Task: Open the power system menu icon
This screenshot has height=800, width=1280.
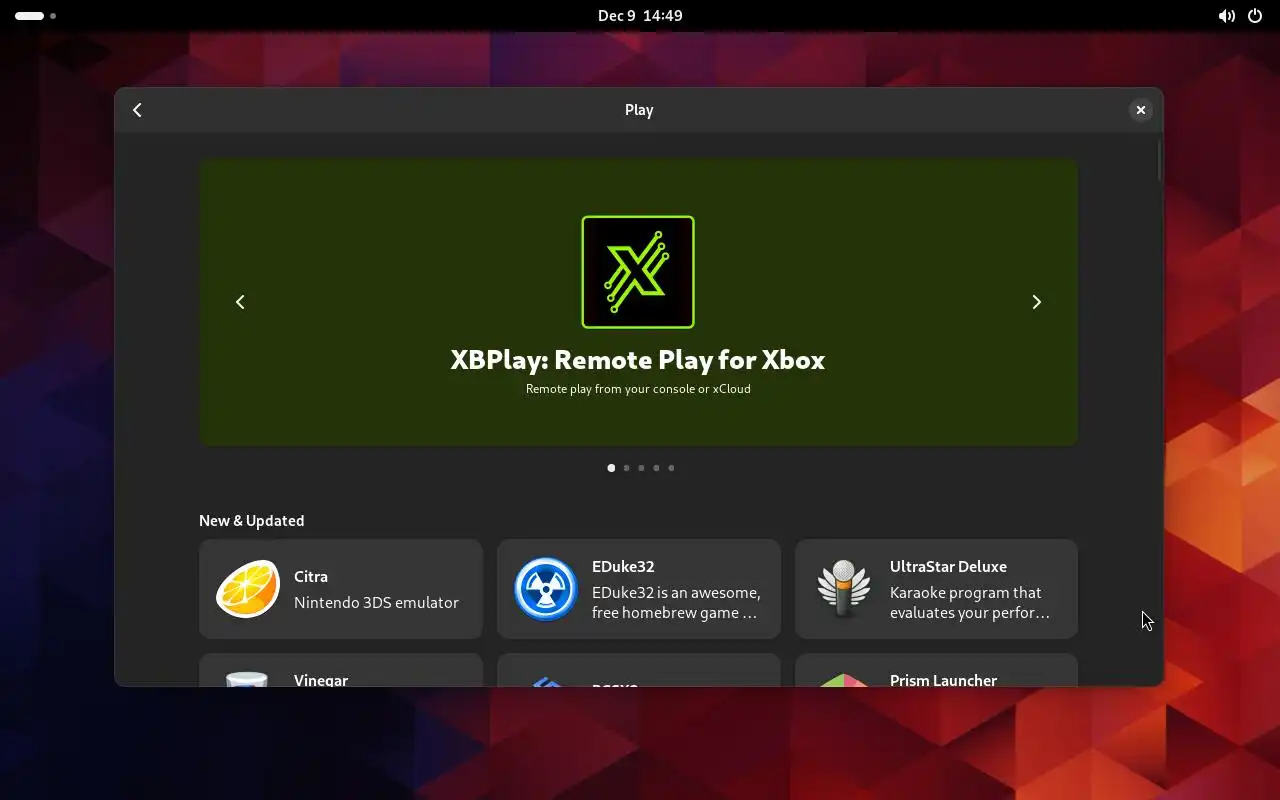Action: [1255, 16]
